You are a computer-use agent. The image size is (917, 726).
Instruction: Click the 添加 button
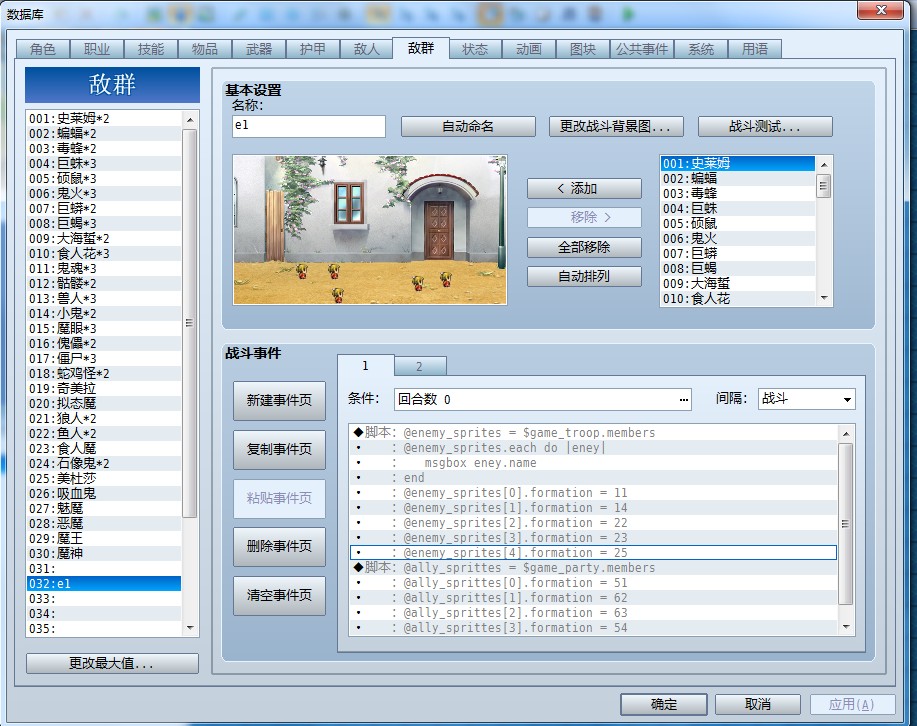(584, 188)
